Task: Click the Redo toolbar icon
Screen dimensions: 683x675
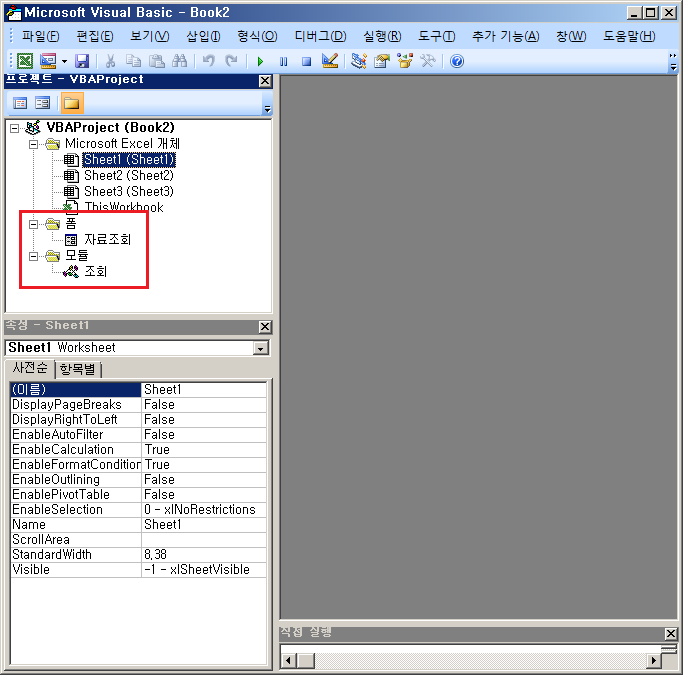Action: (231, 61)
